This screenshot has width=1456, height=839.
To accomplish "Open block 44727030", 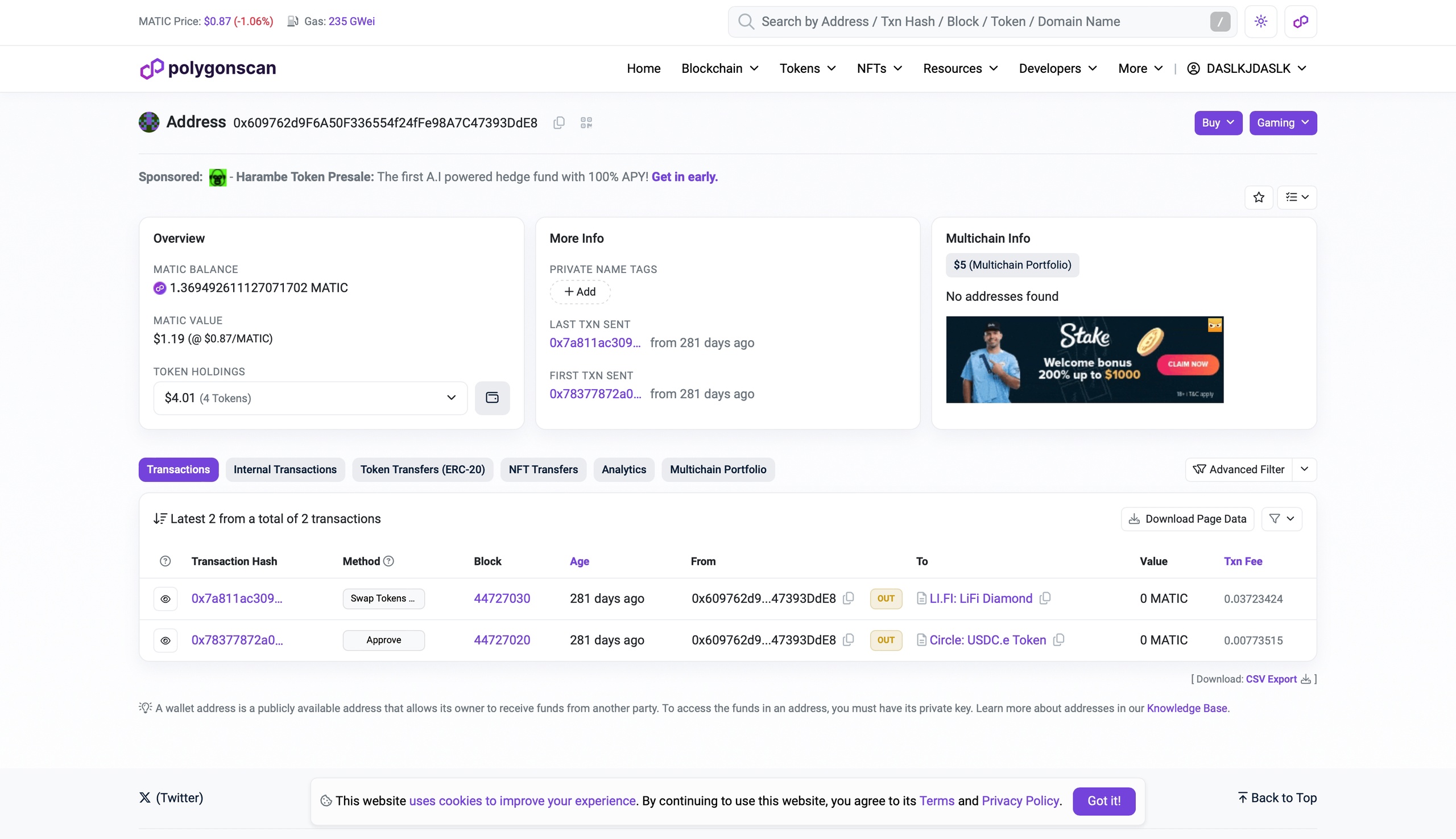I will 502,599.
